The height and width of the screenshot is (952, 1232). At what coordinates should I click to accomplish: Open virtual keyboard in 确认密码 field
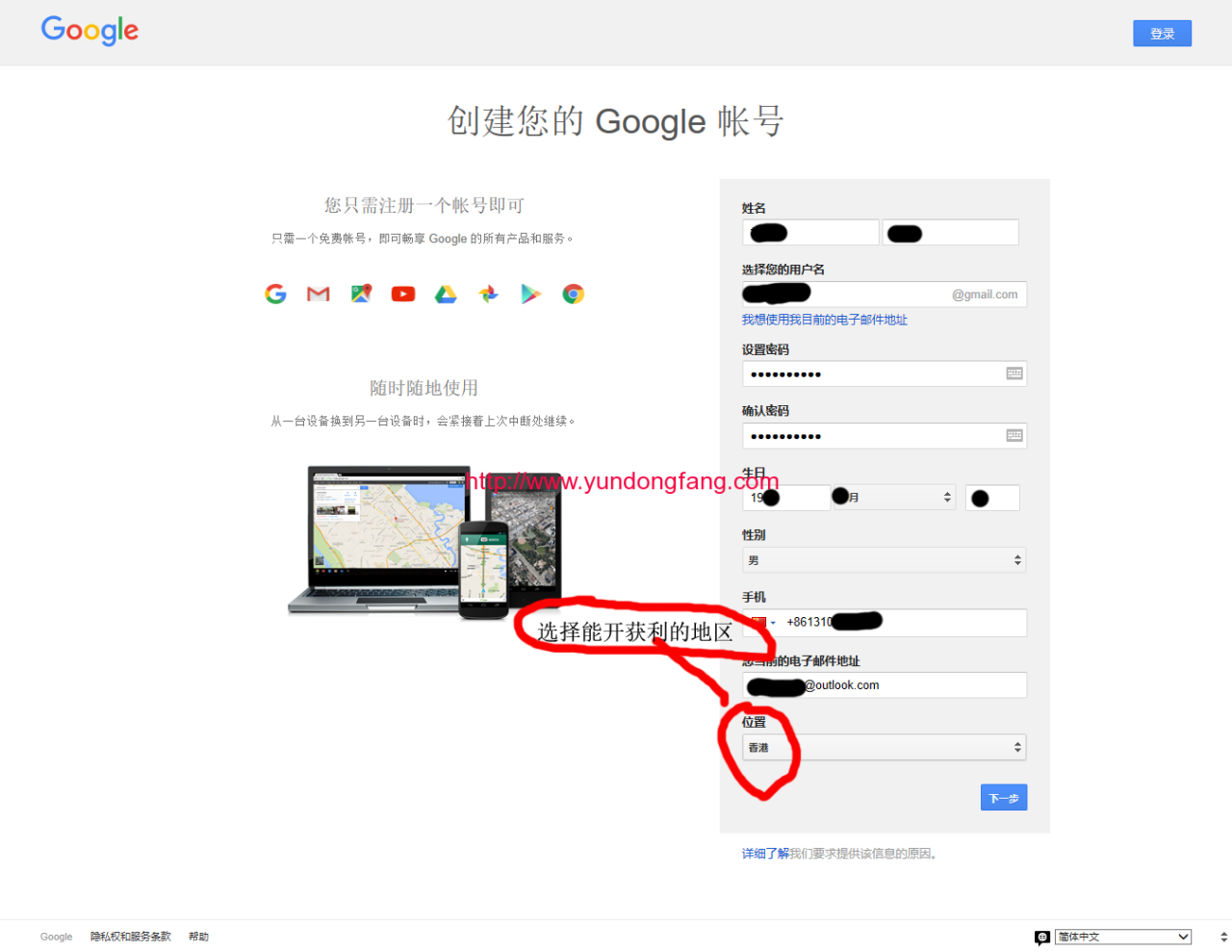click(x=1014, y=436)
